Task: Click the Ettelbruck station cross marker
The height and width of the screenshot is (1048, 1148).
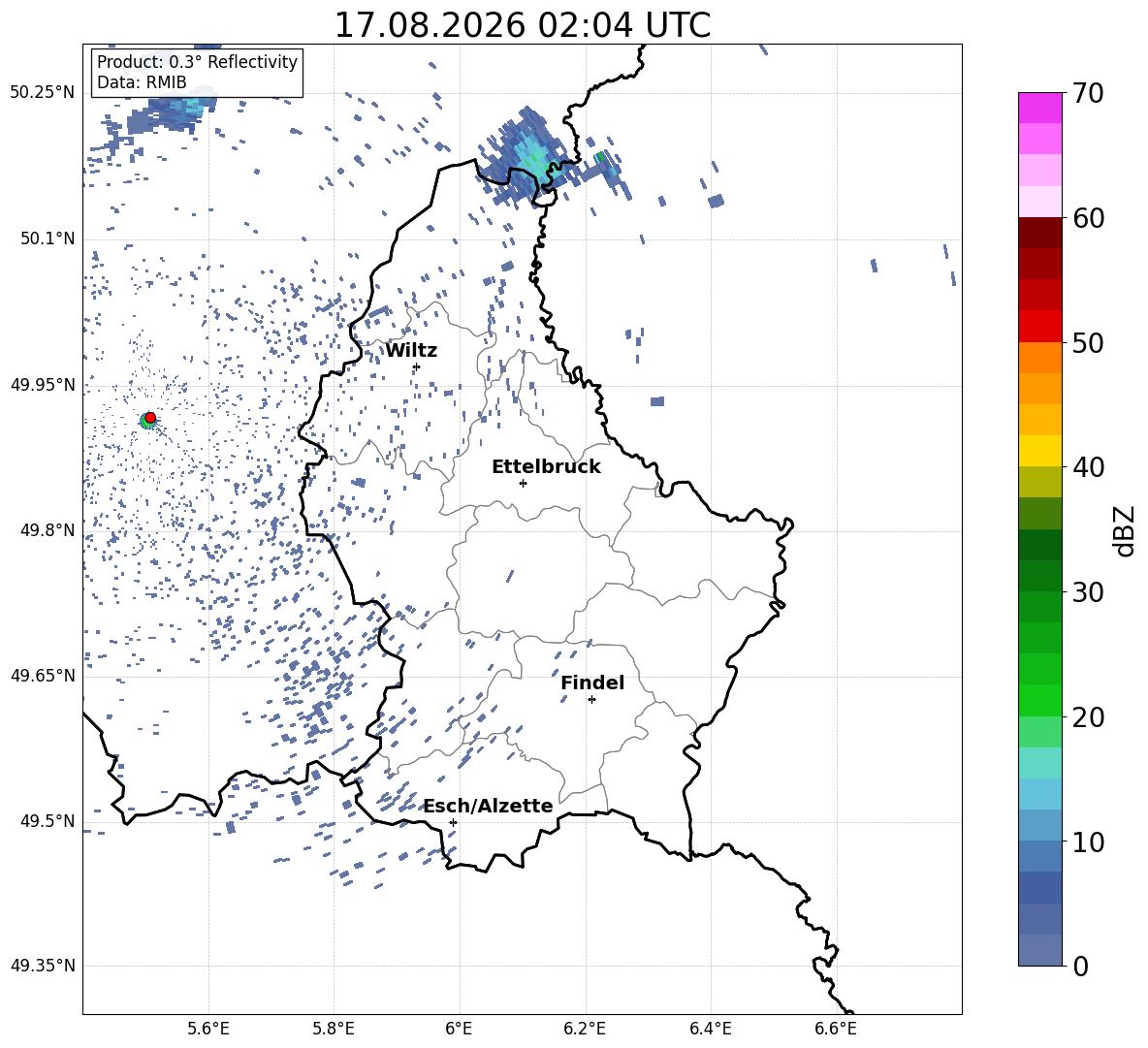Action: (523, 483)
